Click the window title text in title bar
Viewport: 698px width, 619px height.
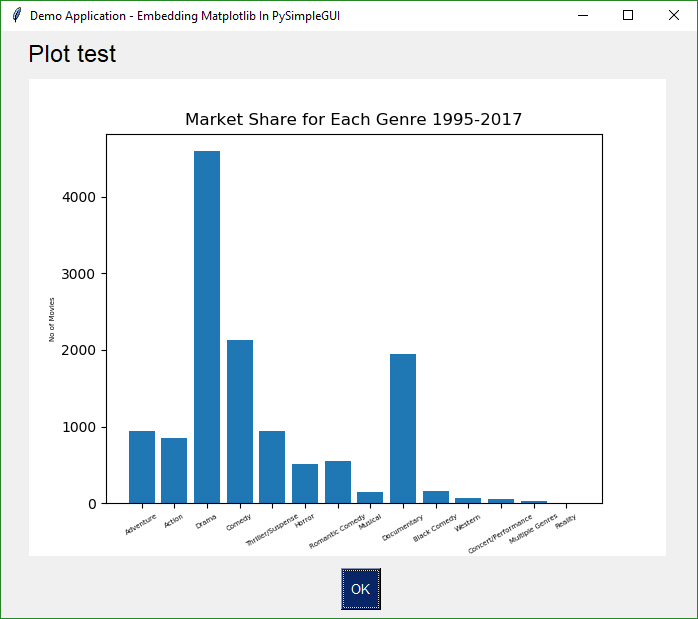(185, 16)
